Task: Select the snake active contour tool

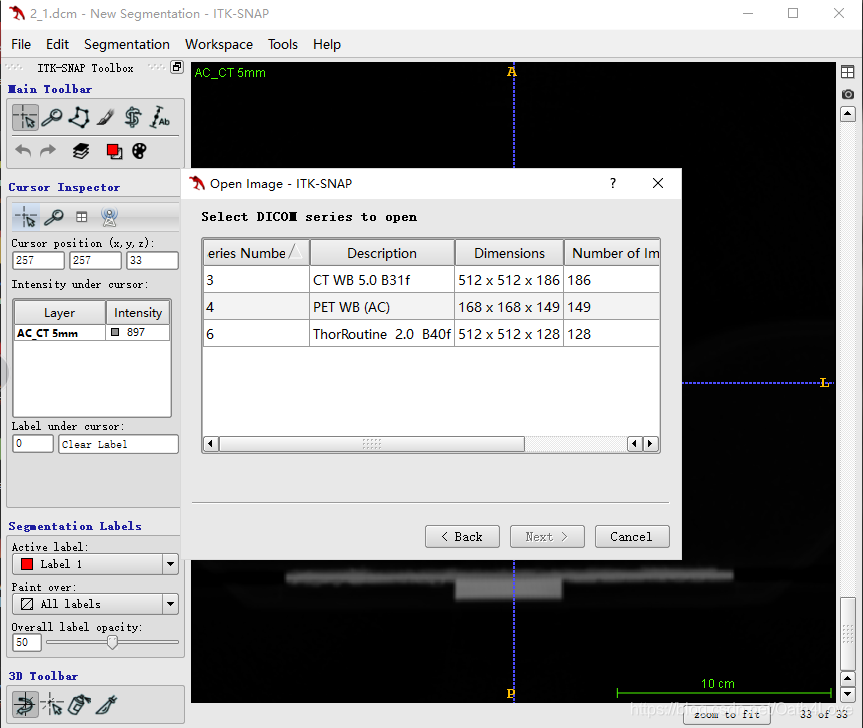Action: click(x=133, y=118)
